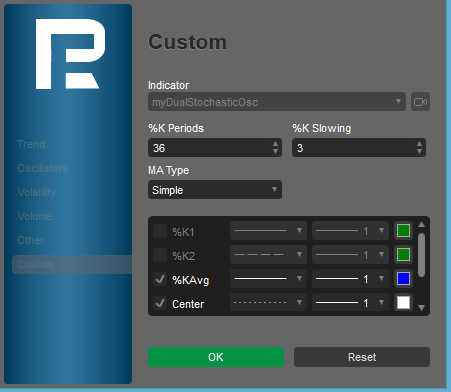
Task: Open %K1 line style dropdown
Action: tap(268, 231)
